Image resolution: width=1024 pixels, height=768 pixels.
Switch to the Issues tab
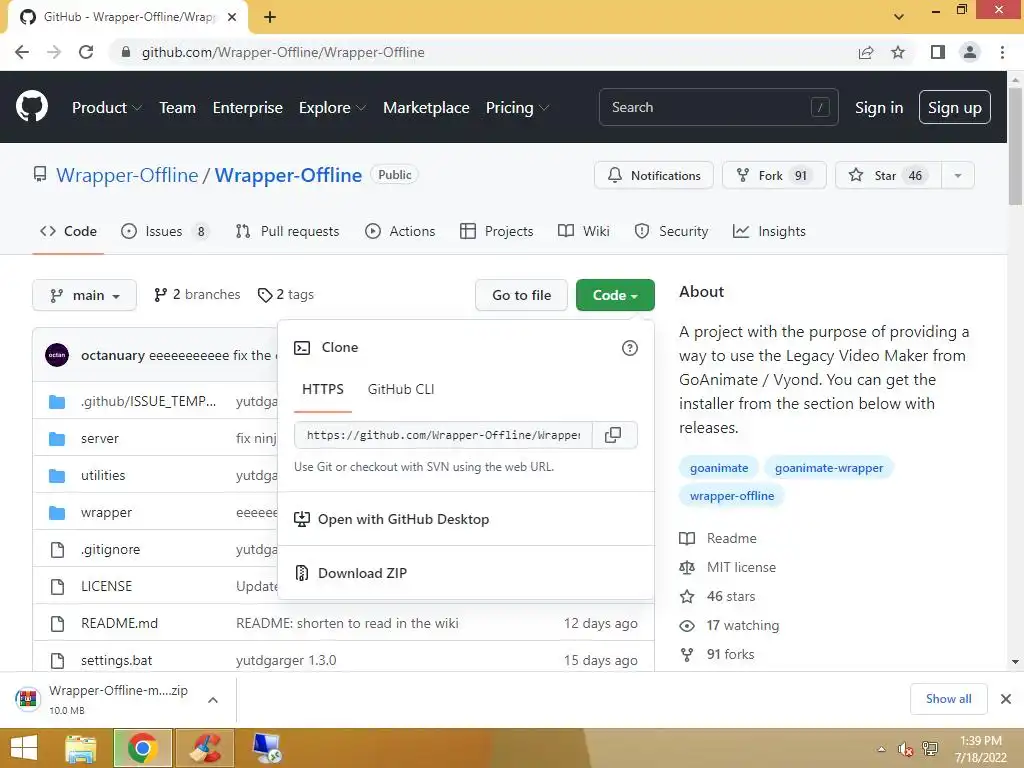coord(165,231)
